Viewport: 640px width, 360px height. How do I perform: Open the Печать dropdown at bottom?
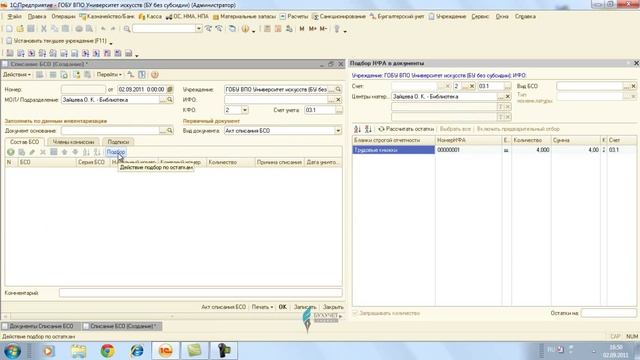262,307
